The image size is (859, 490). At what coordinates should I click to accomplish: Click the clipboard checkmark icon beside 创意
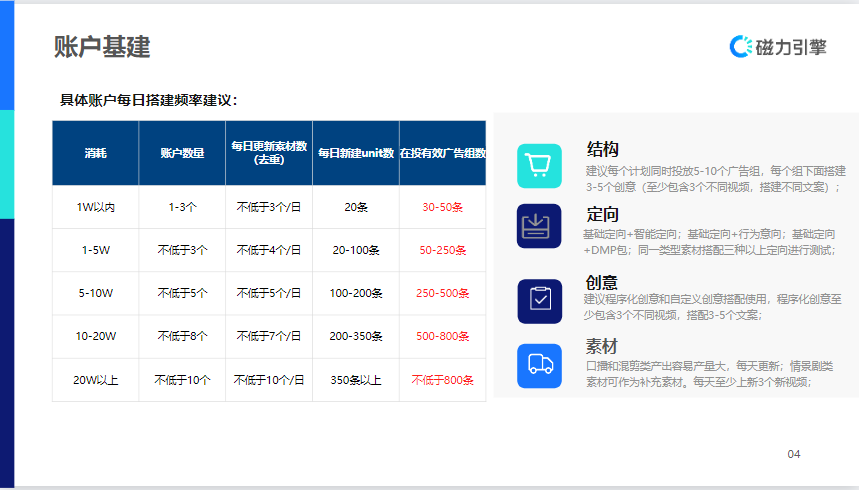click(540, 301)
